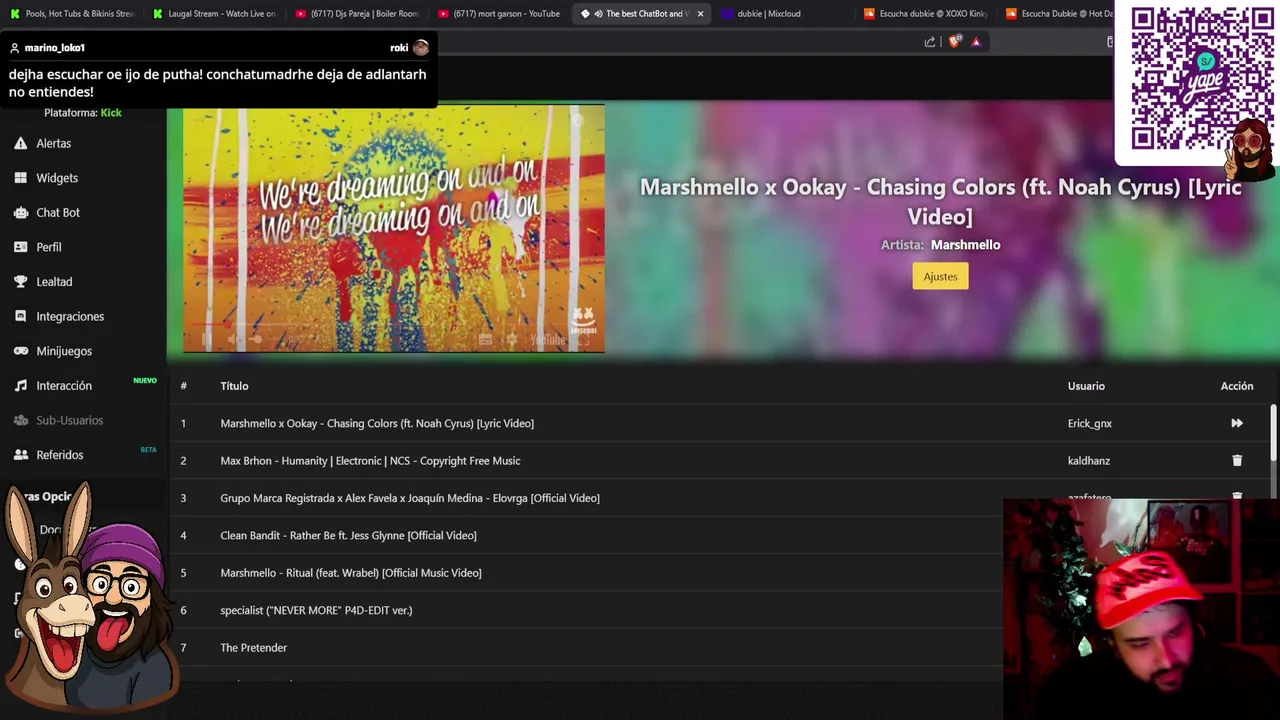Open the Alertas bell icon in sidebar
The image size is (1280, 720).
(x=20, y=143)
